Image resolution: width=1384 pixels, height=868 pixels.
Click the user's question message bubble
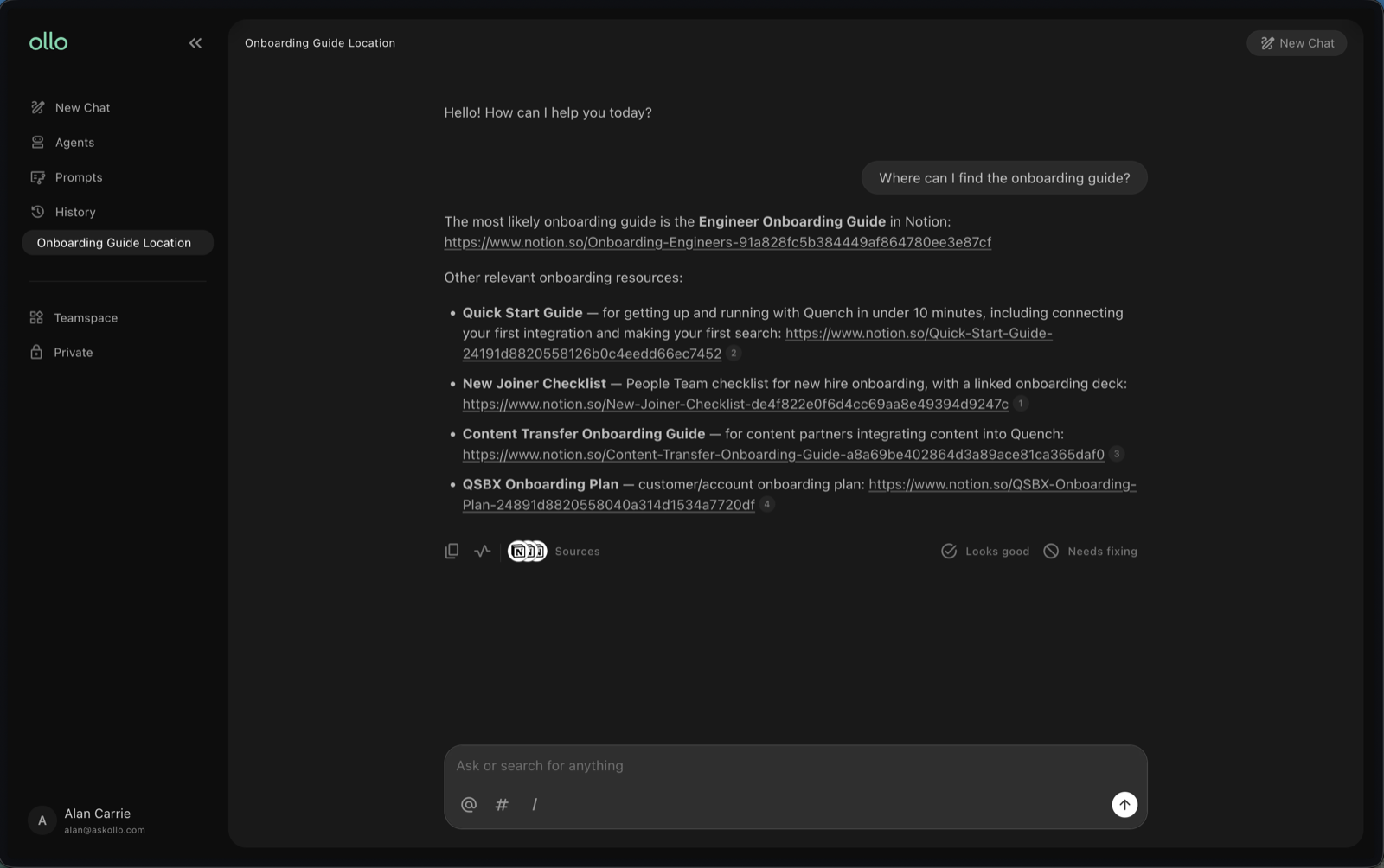[1004, 178]
